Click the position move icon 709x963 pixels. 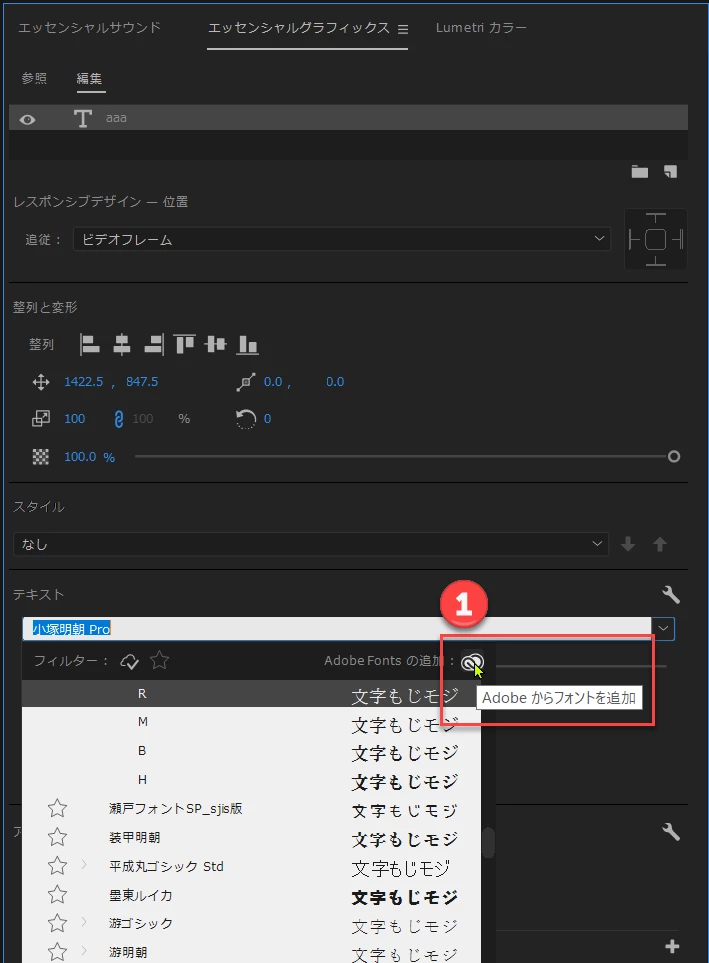pos(41,382)
